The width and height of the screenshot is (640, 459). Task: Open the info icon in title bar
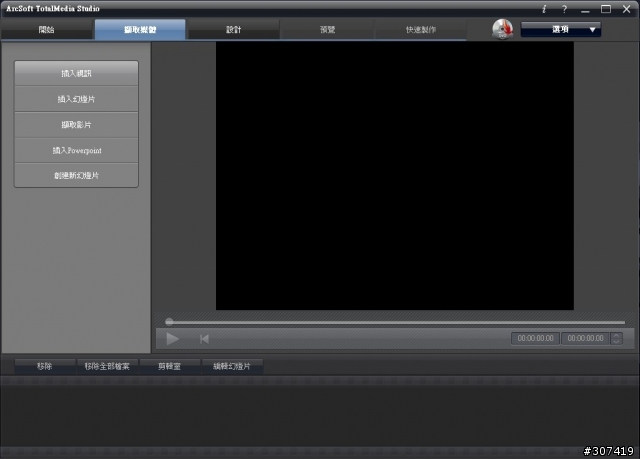click(544, 9)
